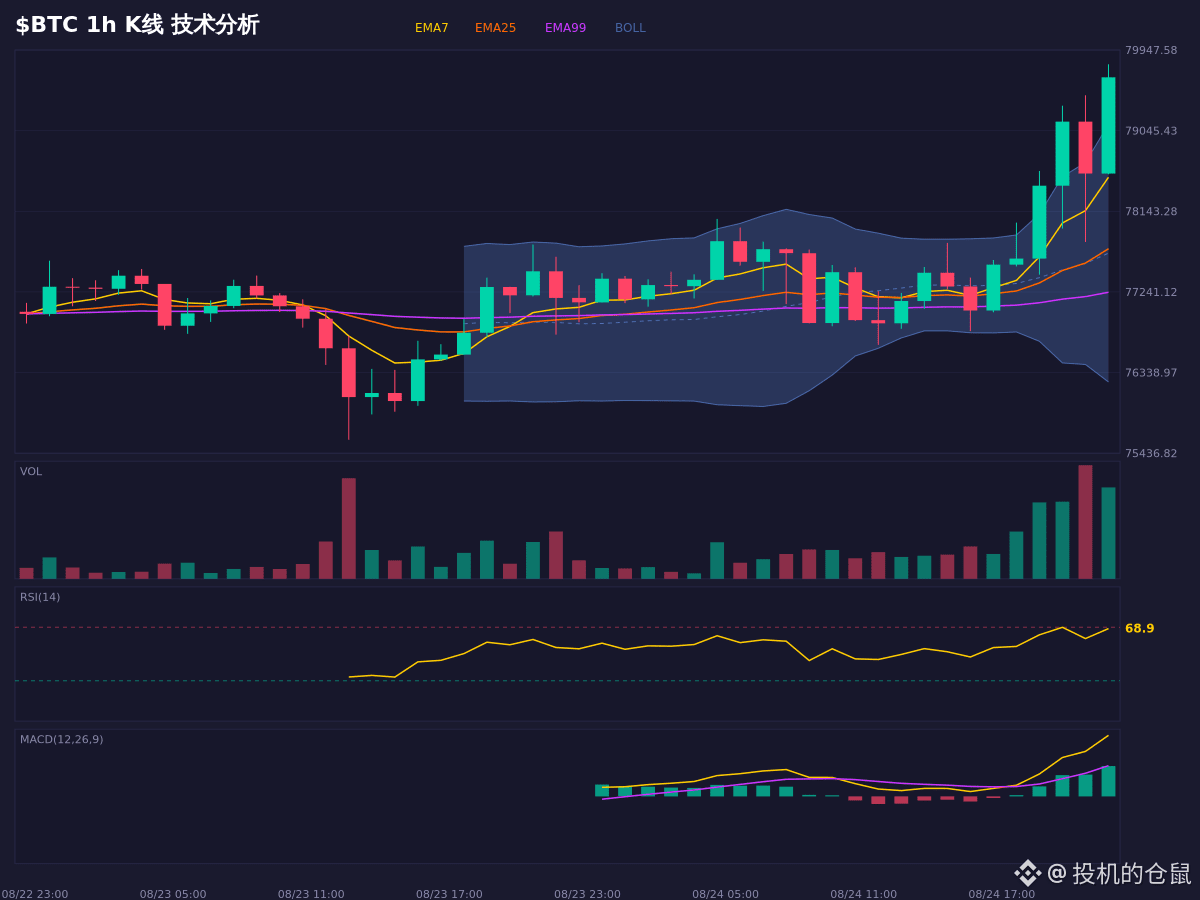Click the 79947.58 price axis label
Screen dimensions: 1200x900
point(1151,50)
